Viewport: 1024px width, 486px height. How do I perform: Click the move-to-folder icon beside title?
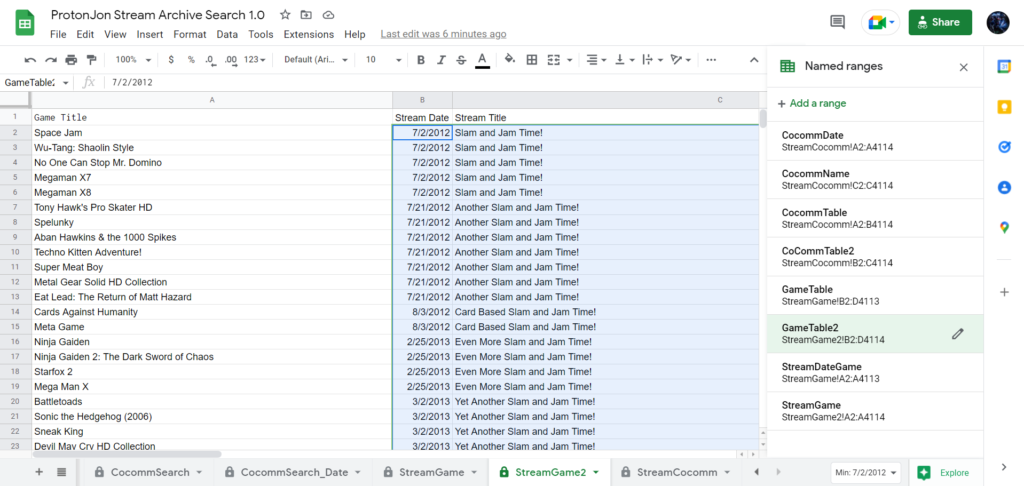pos(306,14)
